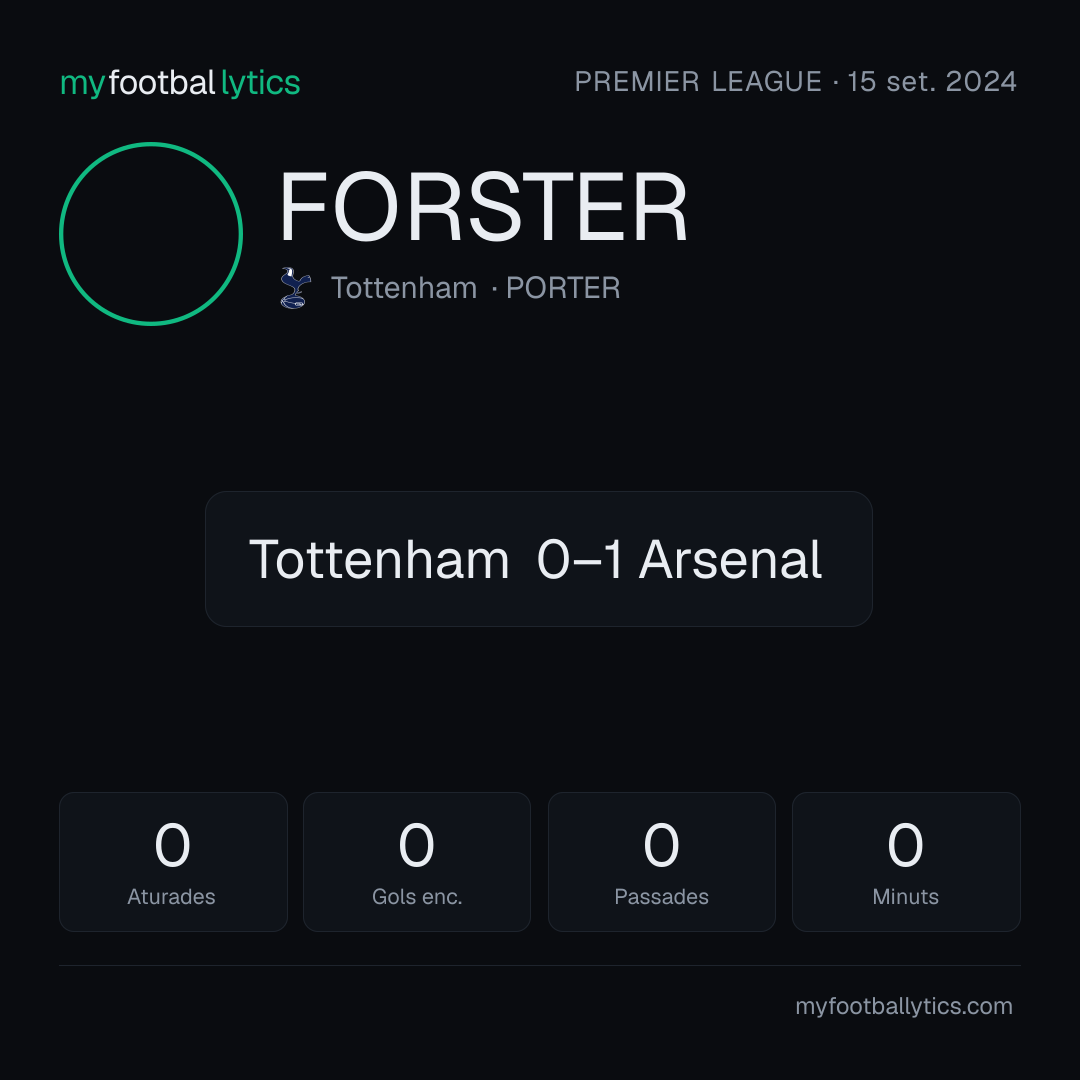
Task: Click the myfootballytics logo
Action: (x=180, y=83)
